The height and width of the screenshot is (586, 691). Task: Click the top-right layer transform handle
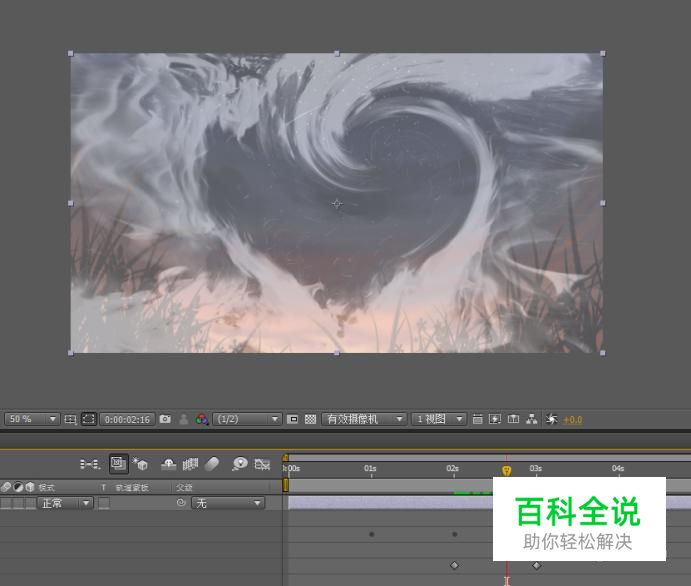[x=602, y=53]
